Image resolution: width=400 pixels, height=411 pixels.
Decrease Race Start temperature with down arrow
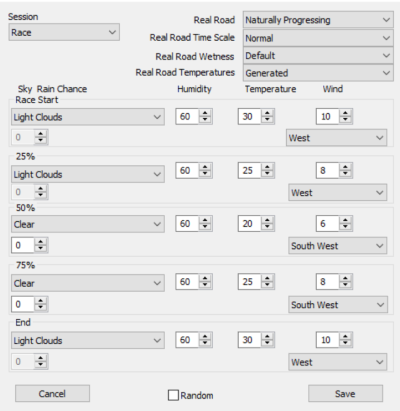click(267, 120)
